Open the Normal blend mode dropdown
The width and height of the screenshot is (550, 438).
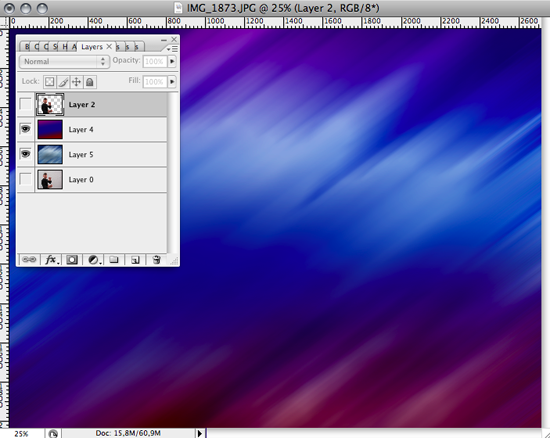(x=64, y=62)
